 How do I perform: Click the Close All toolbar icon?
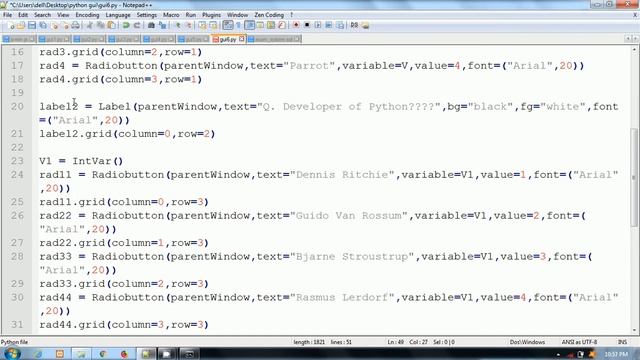tap(65, 25)
